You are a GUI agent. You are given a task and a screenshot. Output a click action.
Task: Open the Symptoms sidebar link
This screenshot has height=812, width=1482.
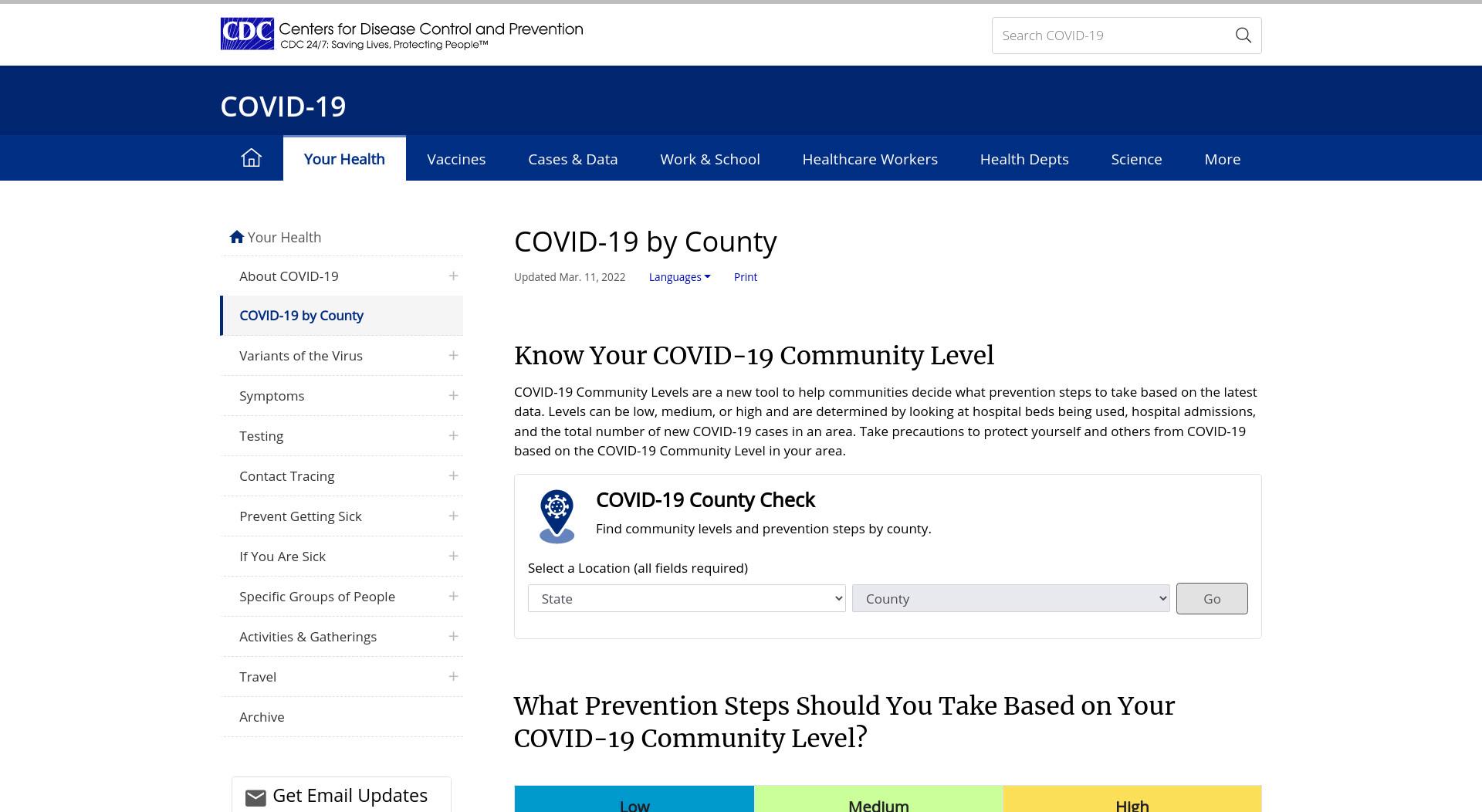click(x=272, y=396)
